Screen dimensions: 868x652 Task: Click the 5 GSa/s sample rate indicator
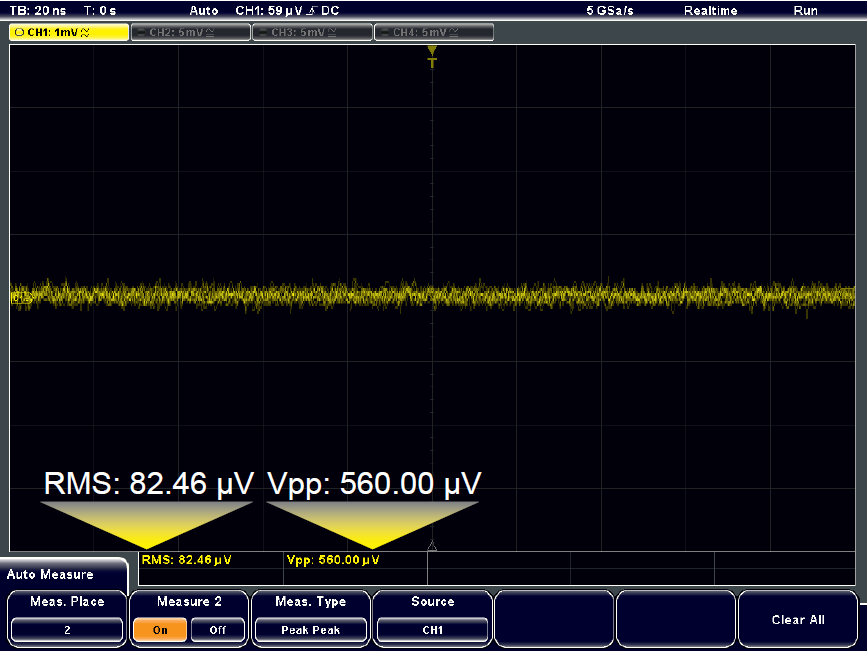tap(610, 10)
